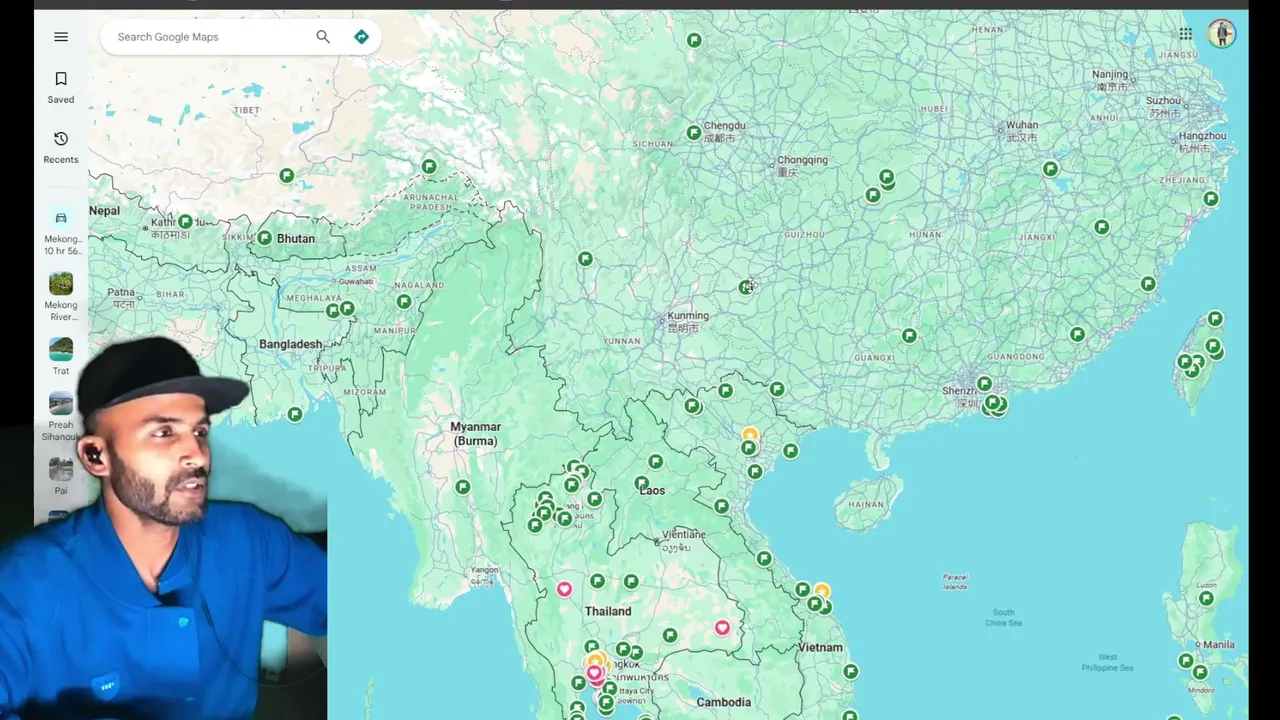Select the green flag pin in Bhutan
The height and width of the screenshot is (720, 1280).
coord(264,238)
